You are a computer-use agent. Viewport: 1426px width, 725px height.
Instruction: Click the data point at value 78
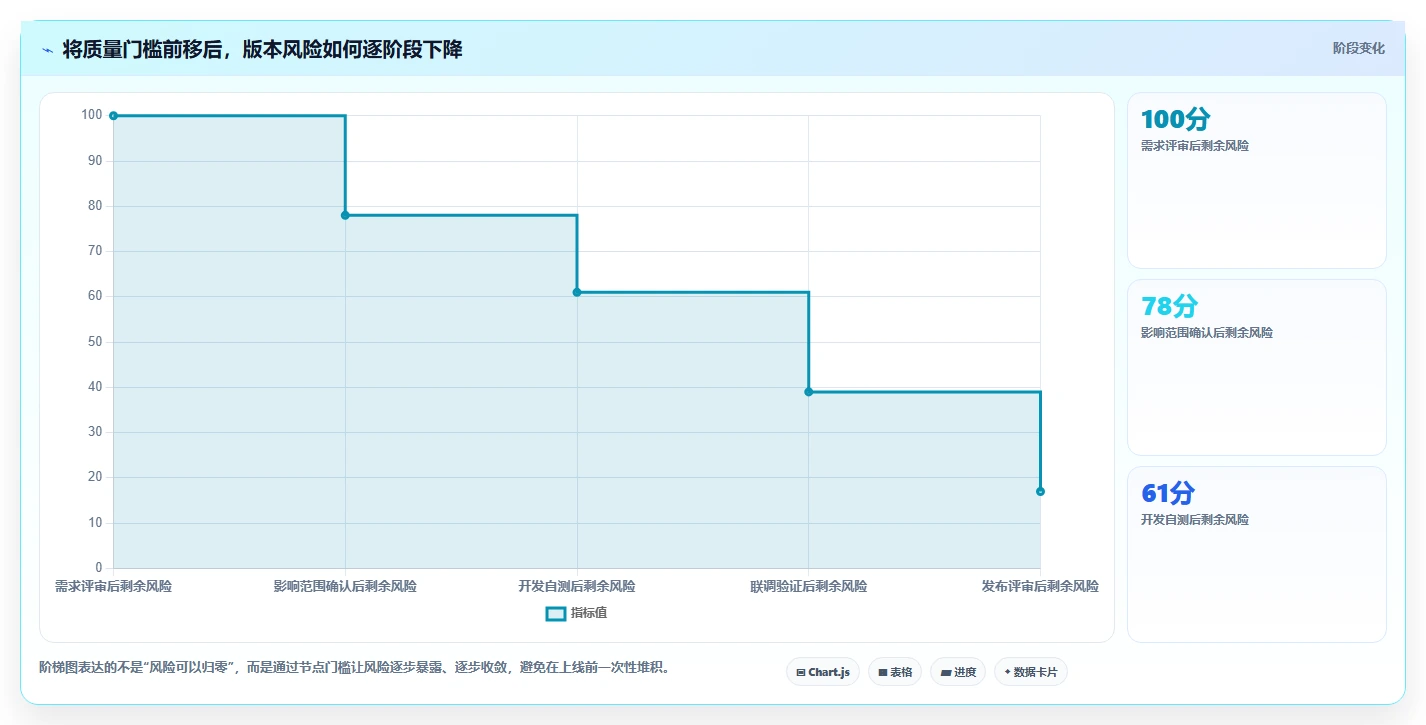click(x=345, y=215)
